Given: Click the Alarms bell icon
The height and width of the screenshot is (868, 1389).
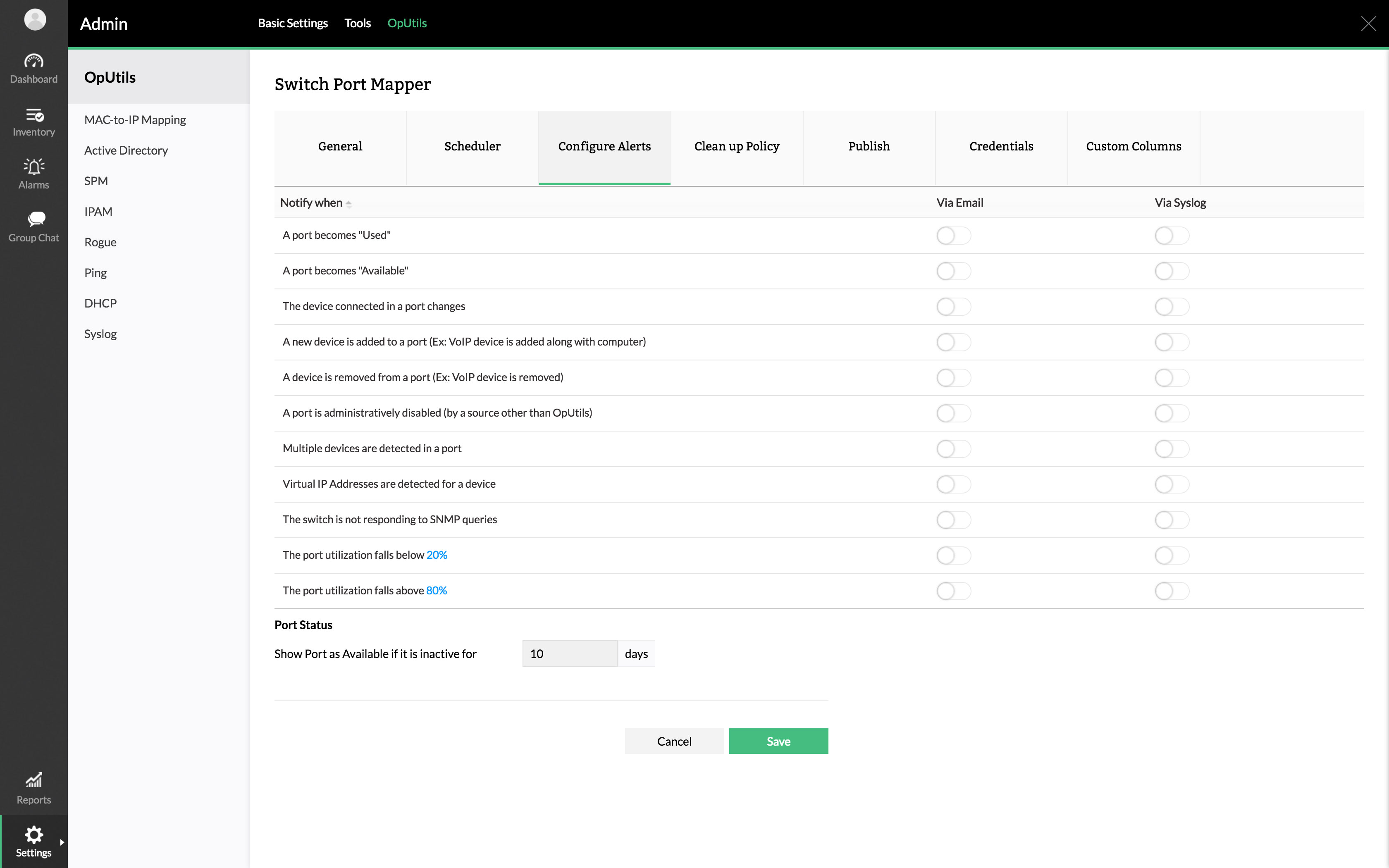Looking at the screenshot, I should click(33, 167).
